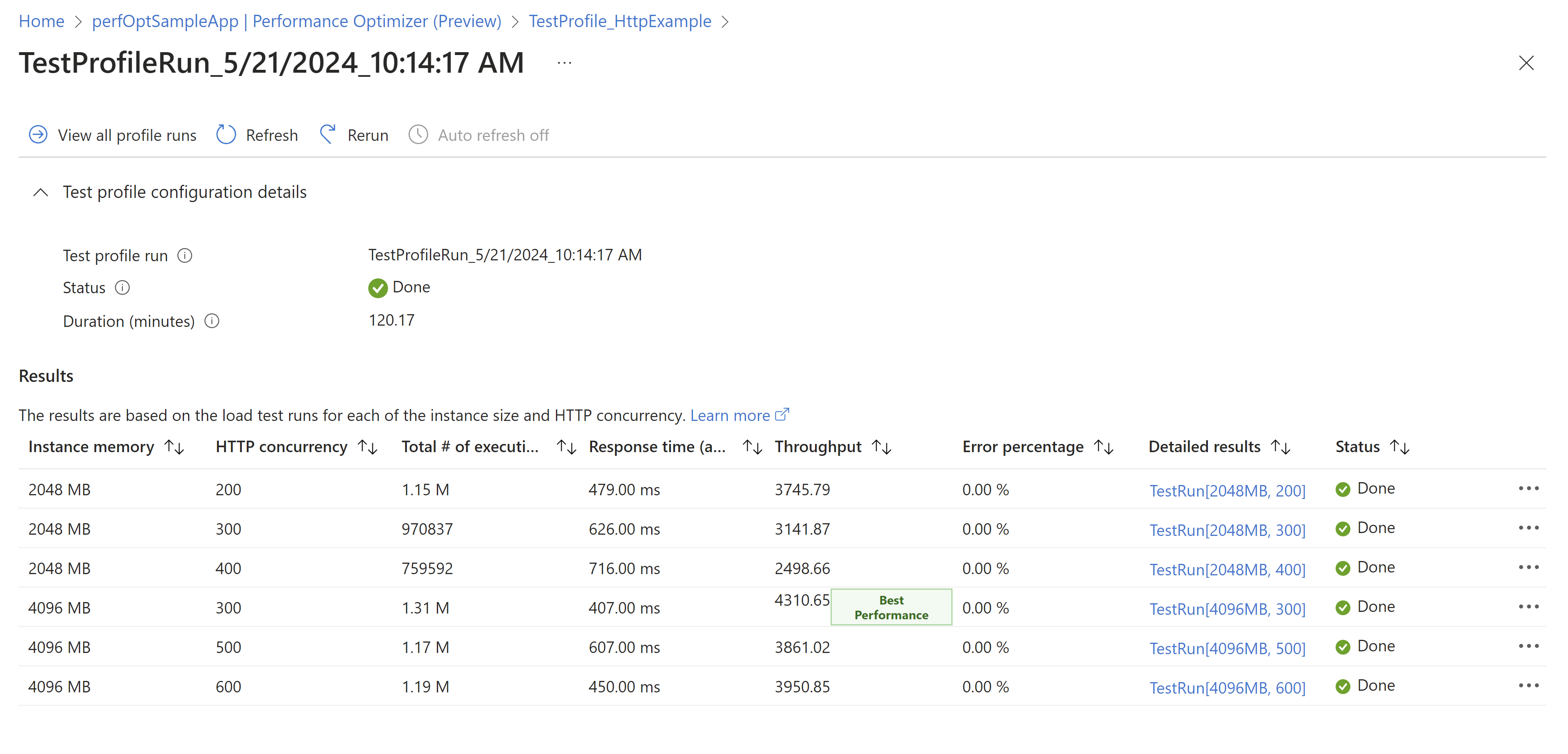The image size is (1568, 754).
Task: Open the ellipsis menu beside page title
Action: tap(564, 63)
